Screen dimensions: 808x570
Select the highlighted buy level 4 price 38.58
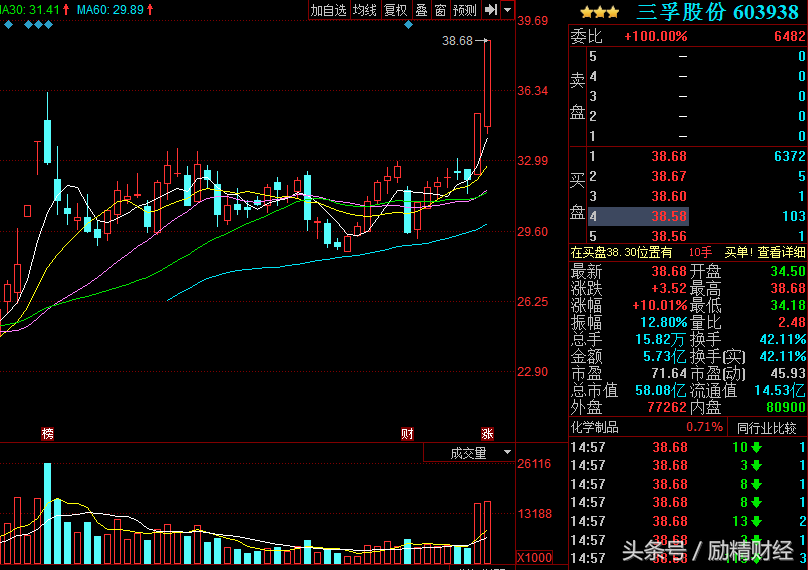click(x=669, y=216)
